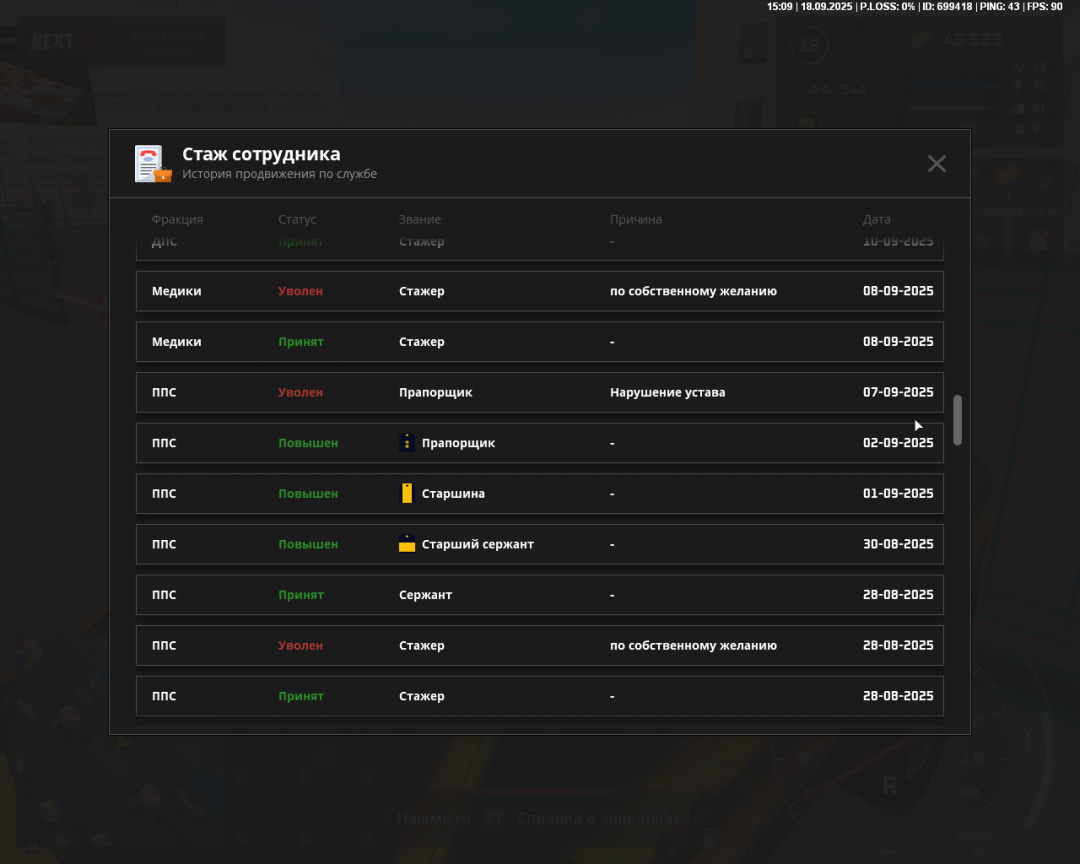This screenshot has width=1080, height=864.
Task: Click the Статус column header
Action: point(297,219)
